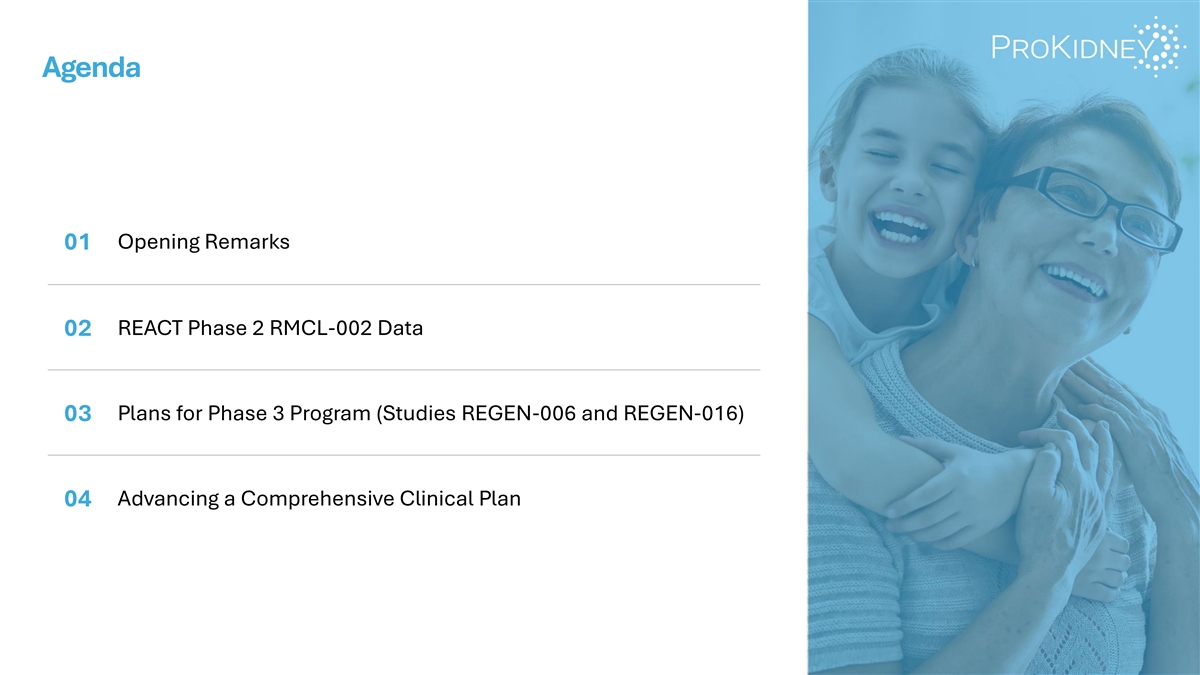Image resolution: width=1200 pixels, height=675 pixels.
Task: Open Plans for Phase 3 Program item
Action: 431,413
